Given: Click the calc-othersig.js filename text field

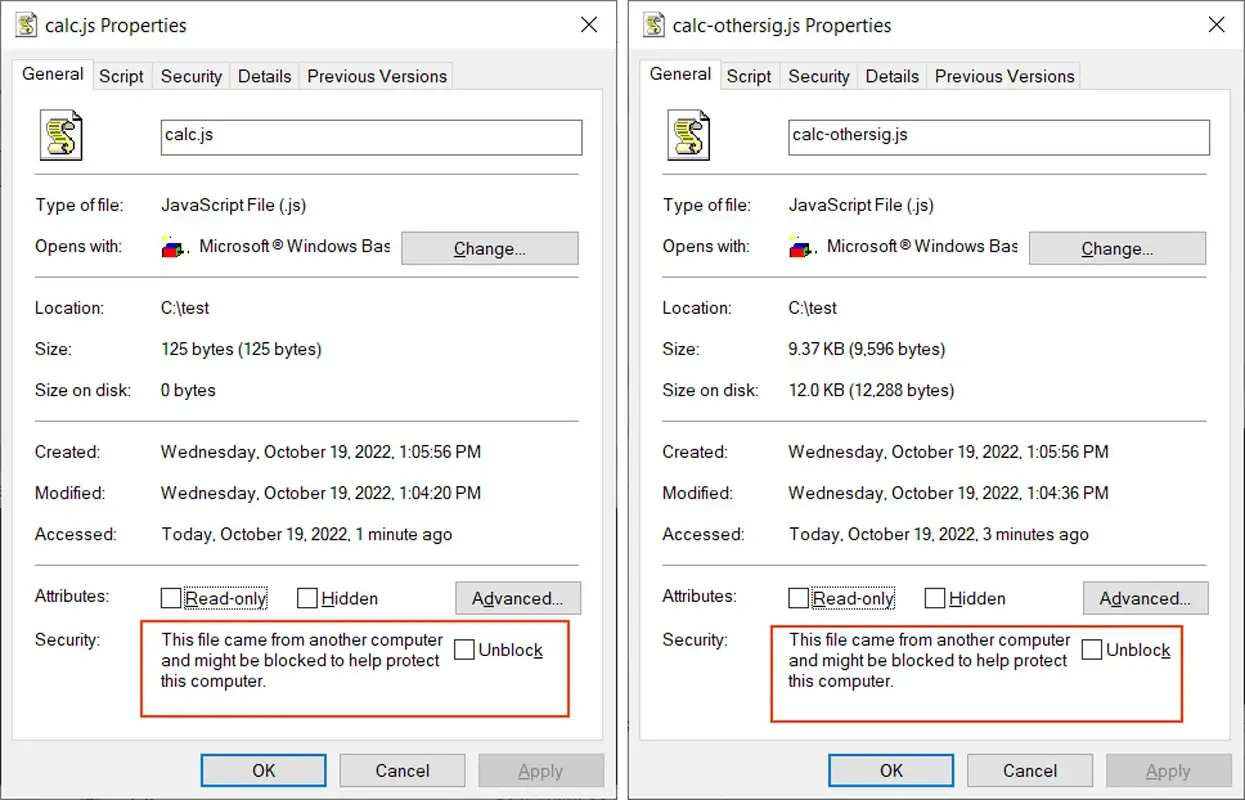Looking at the screenshot, I should coord(999,137).
